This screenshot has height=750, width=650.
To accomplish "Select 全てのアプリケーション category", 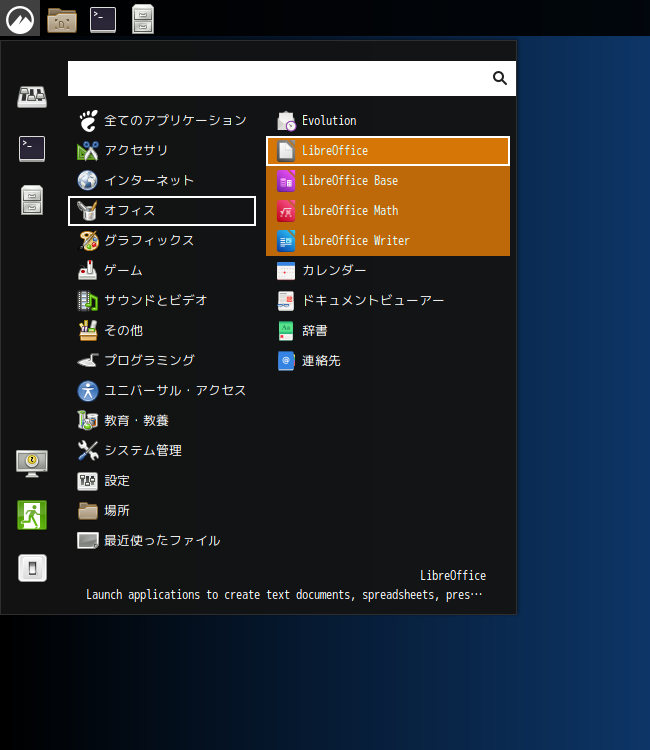I will (162, 121).
